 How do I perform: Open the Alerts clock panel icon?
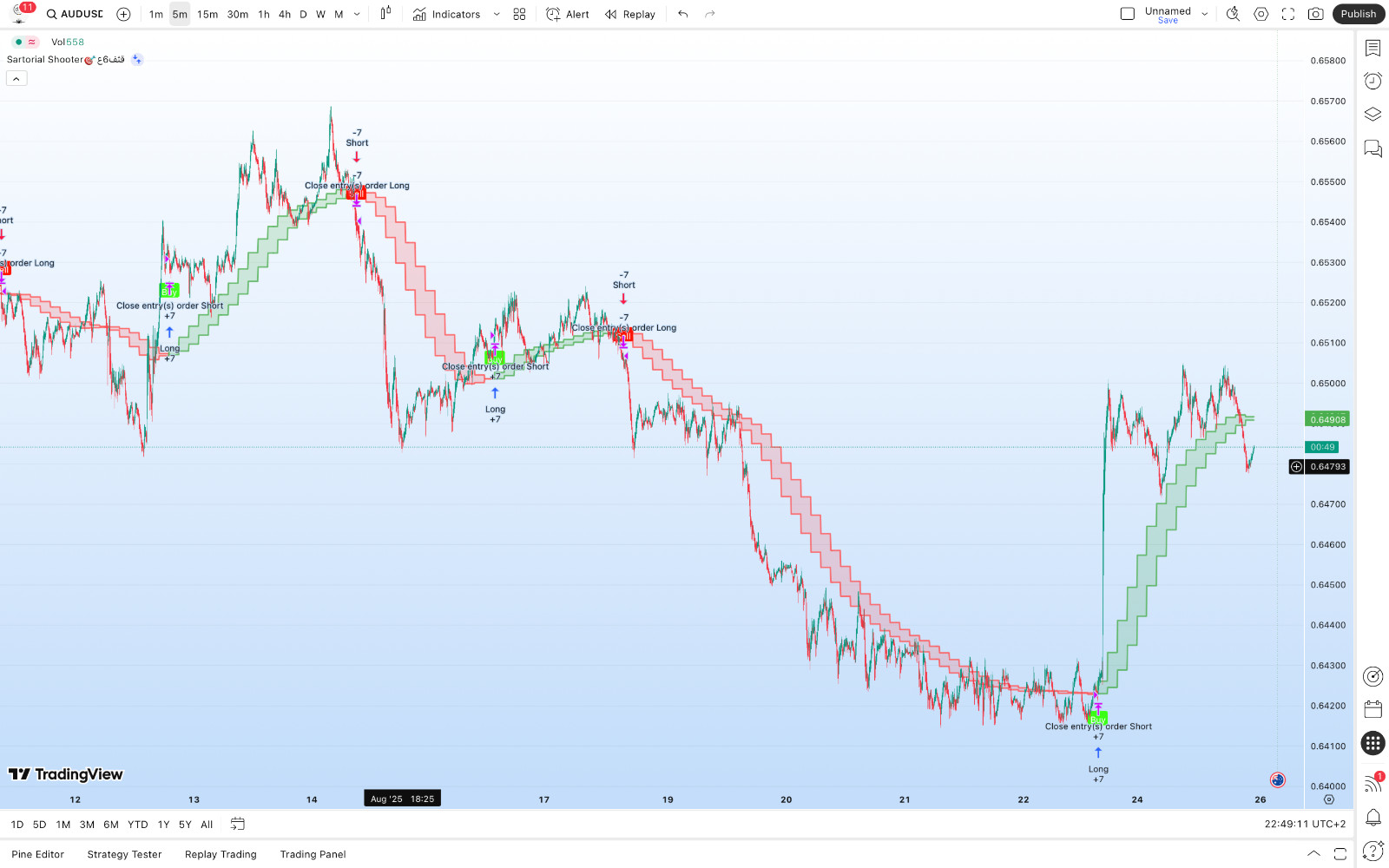1373,81
